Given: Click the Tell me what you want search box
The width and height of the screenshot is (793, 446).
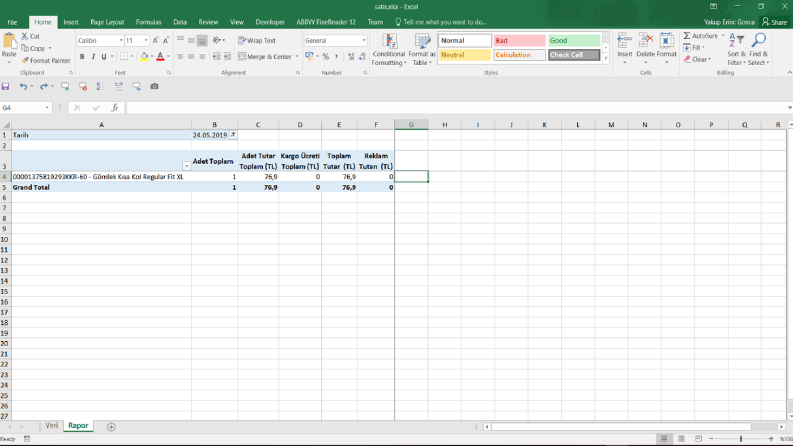Looking at the screenshot, I should click(441, 22).
